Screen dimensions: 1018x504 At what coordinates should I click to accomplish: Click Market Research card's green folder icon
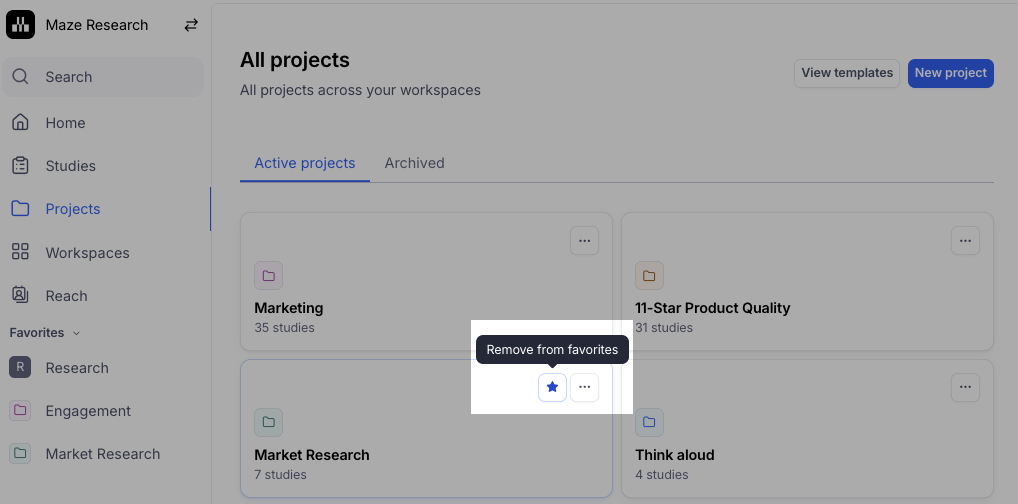[x=268, y=422]
